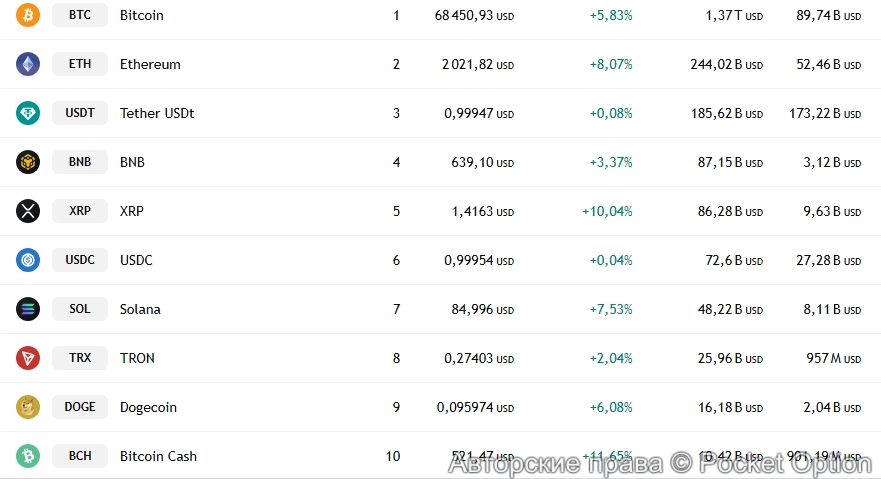Click the XRP ticker badge
Viewport: 881px width, 479px height.
click(x=80, y=211)
